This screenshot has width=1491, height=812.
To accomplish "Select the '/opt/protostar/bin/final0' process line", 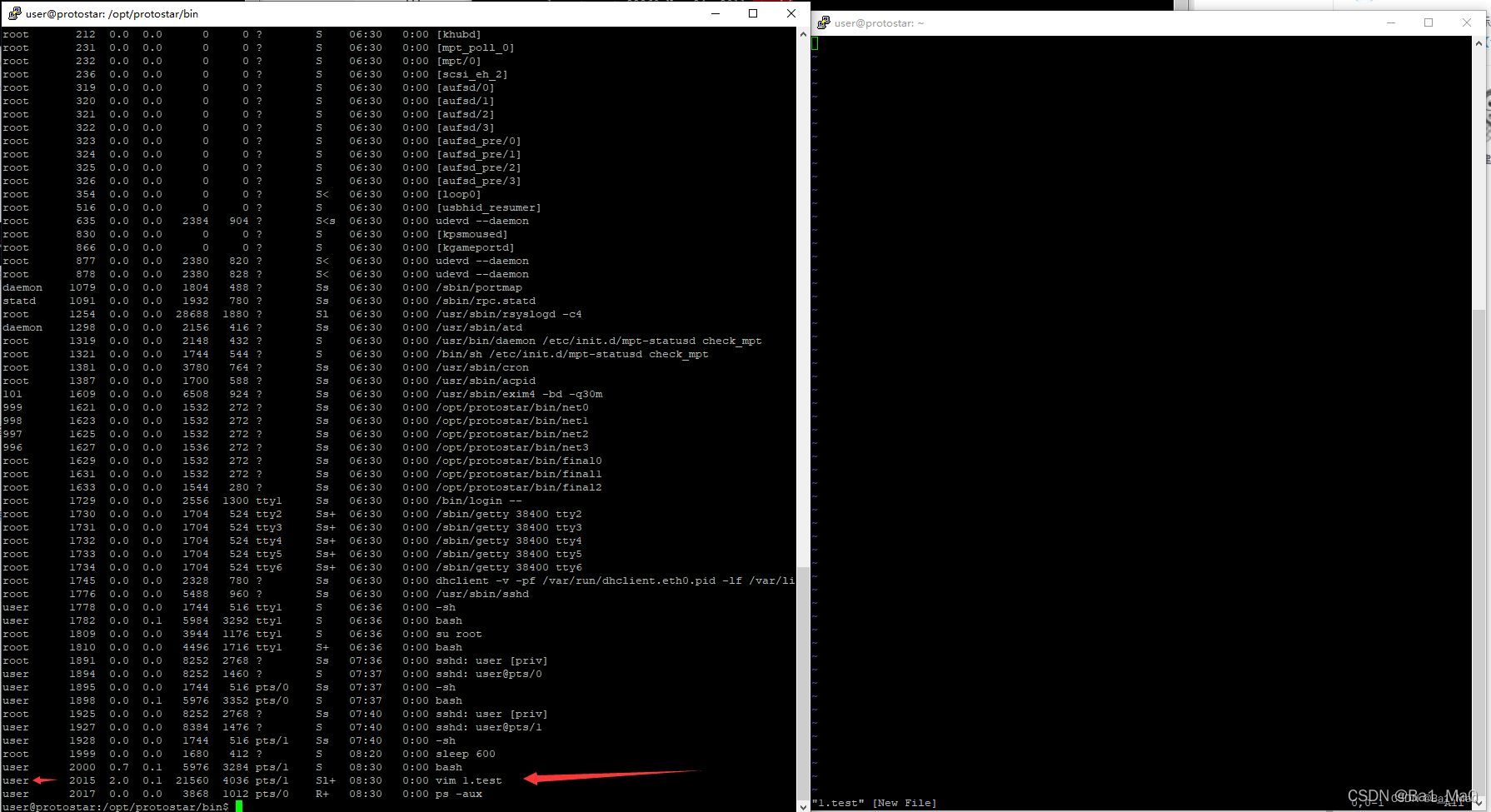I will click(520, 460).
